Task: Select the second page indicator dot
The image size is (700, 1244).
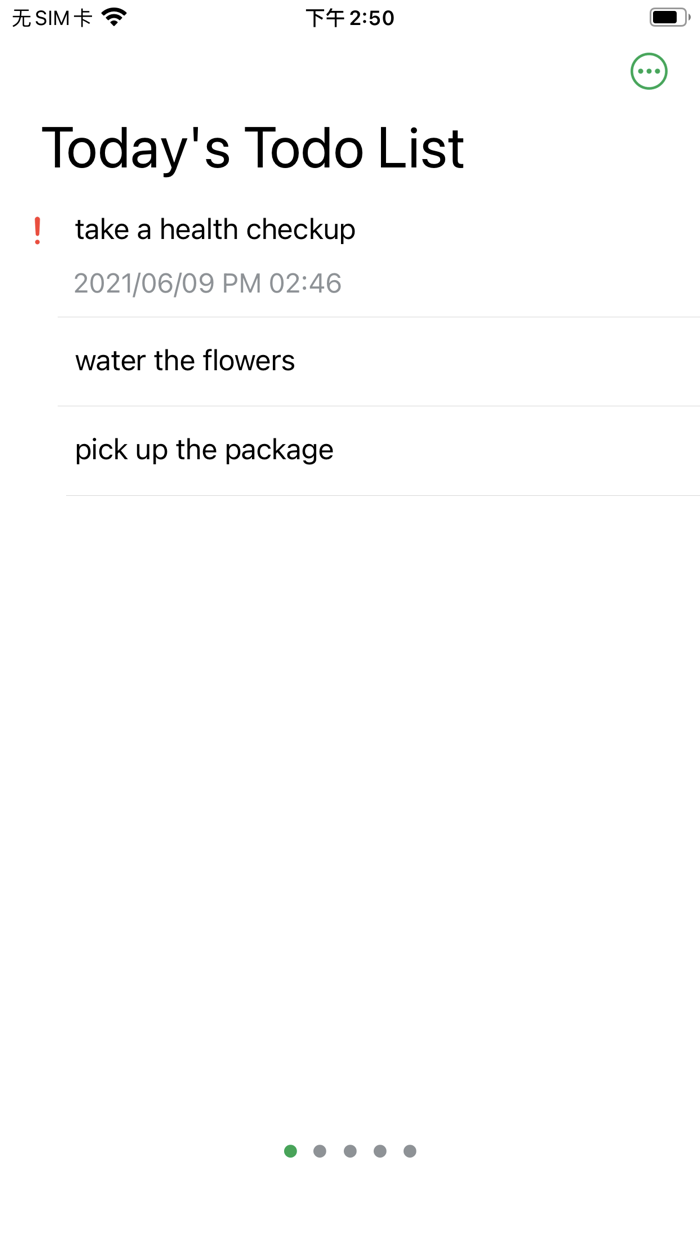Action: pos(320,1151)
